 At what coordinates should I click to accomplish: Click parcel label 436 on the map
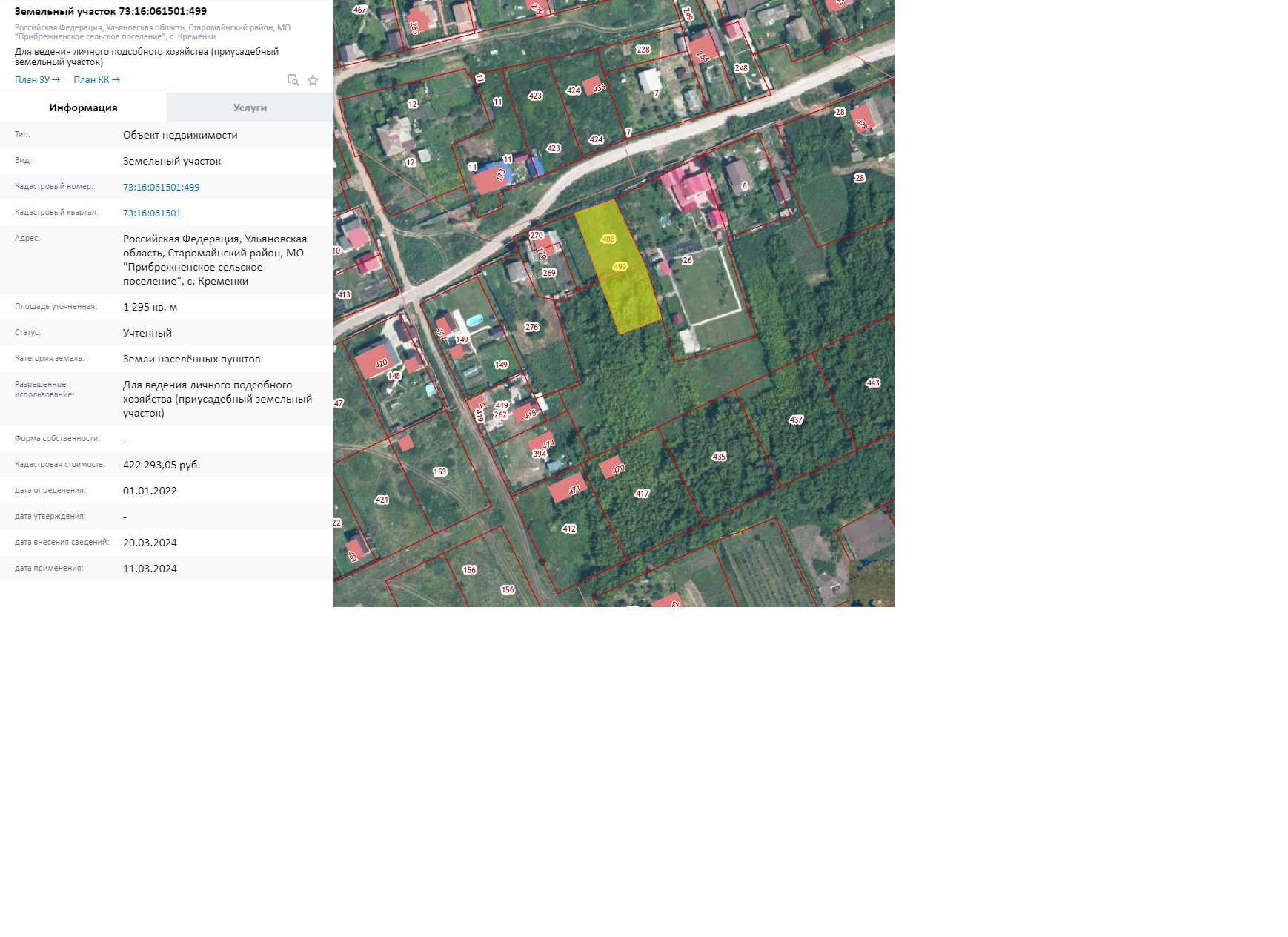[600, 87]
